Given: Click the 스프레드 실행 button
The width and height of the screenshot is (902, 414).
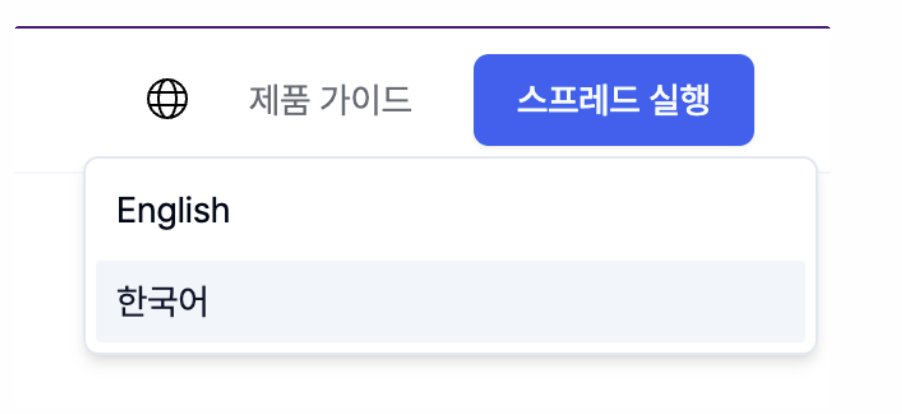Looking at the screenshot, I should click(614, 100).
